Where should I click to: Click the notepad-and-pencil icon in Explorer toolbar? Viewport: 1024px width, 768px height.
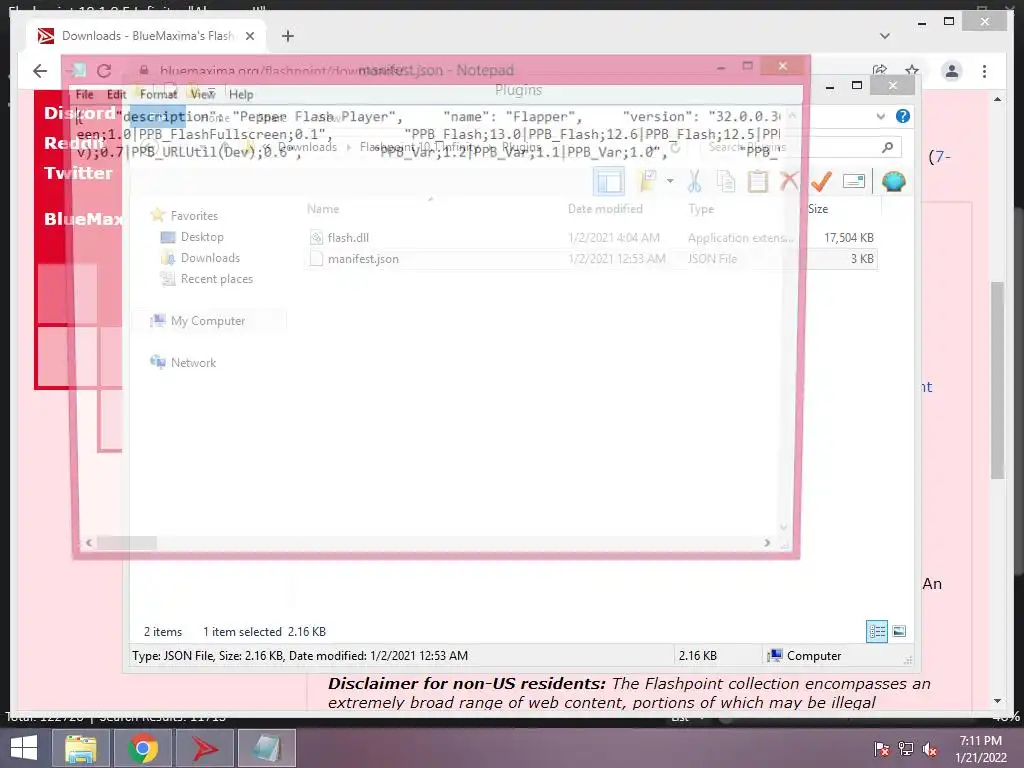pos(648,181)
